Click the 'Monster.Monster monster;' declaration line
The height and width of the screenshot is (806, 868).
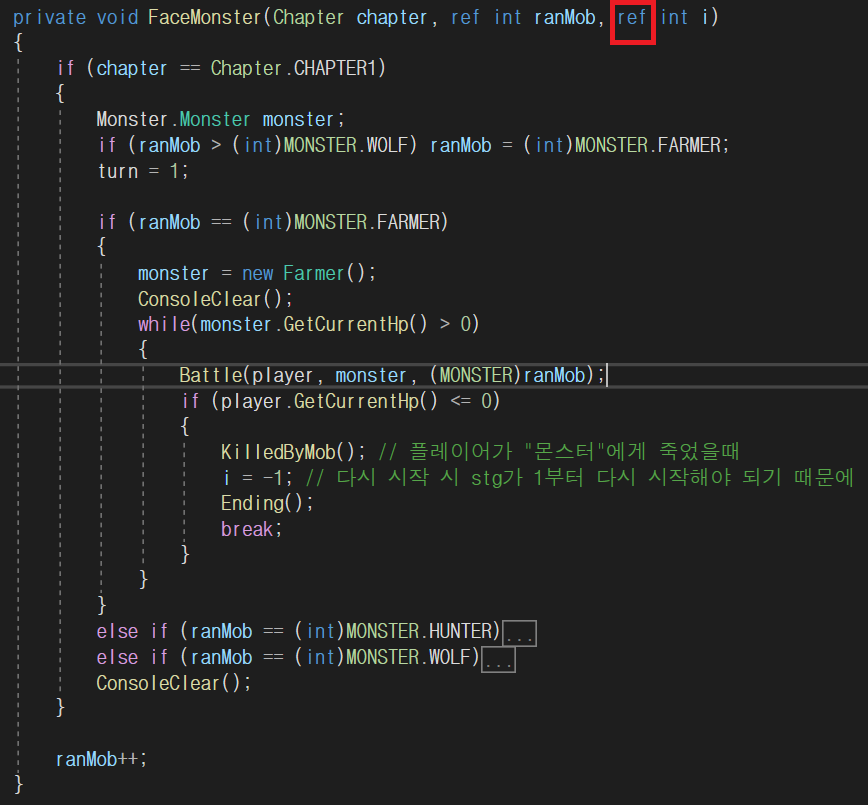point(220,120)
